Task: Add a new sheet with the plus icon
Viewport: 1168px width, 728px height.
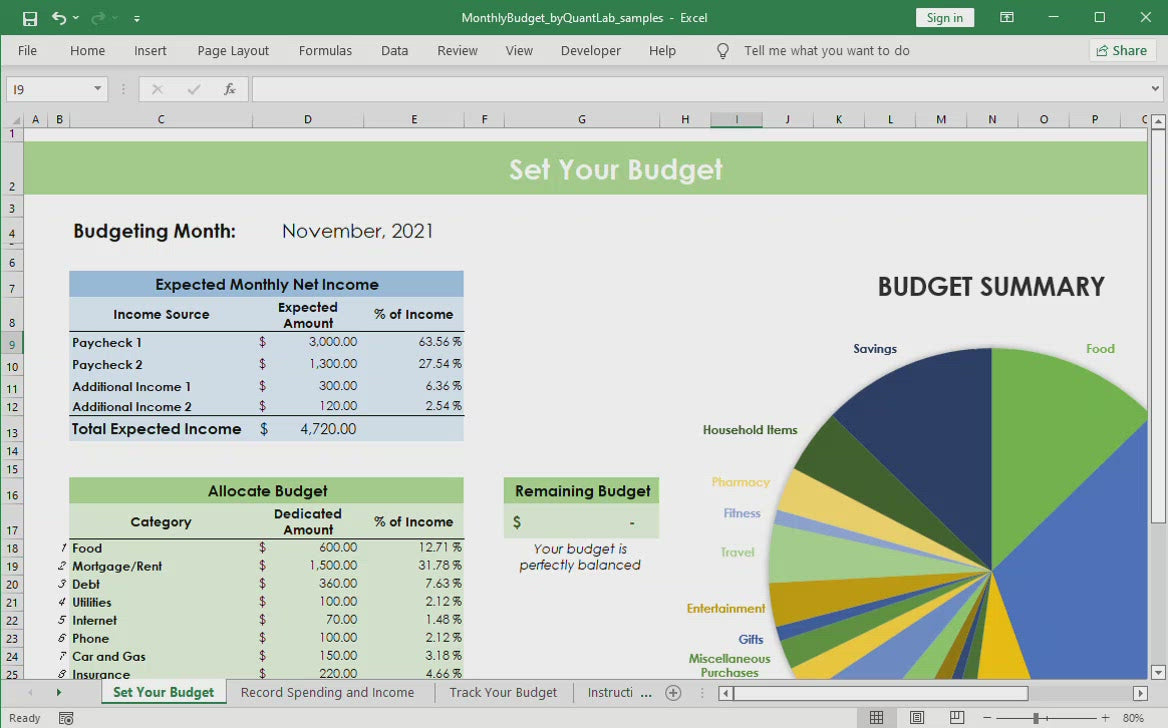Action: [x=673, y=693]
